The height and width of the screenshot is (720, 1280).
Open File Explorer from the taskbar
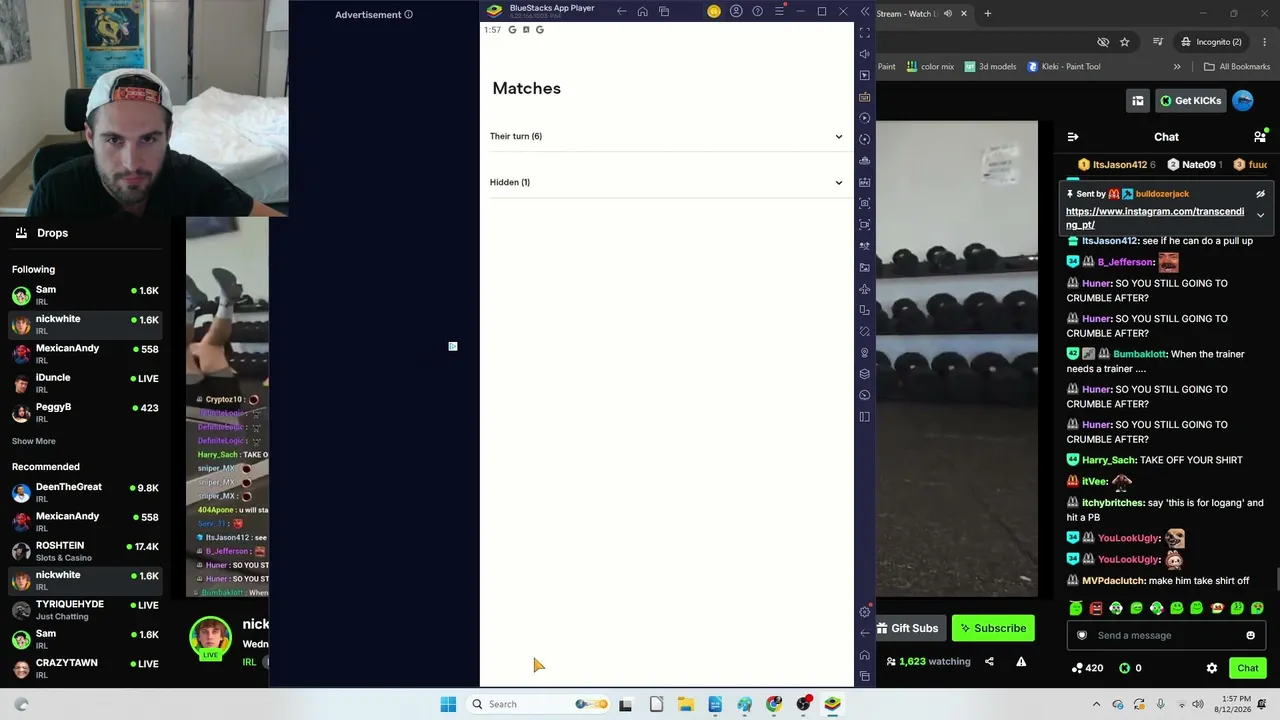coord(685,704)
